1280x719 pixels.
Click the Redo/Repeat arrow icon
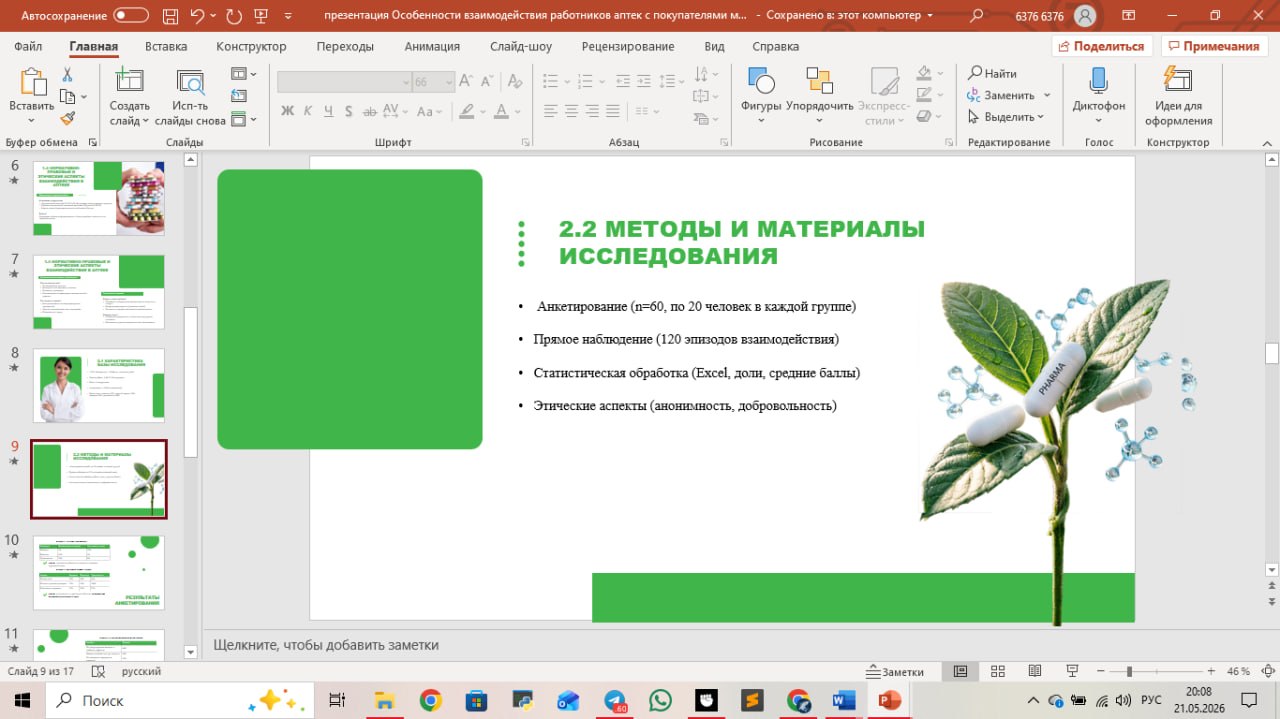234,15
